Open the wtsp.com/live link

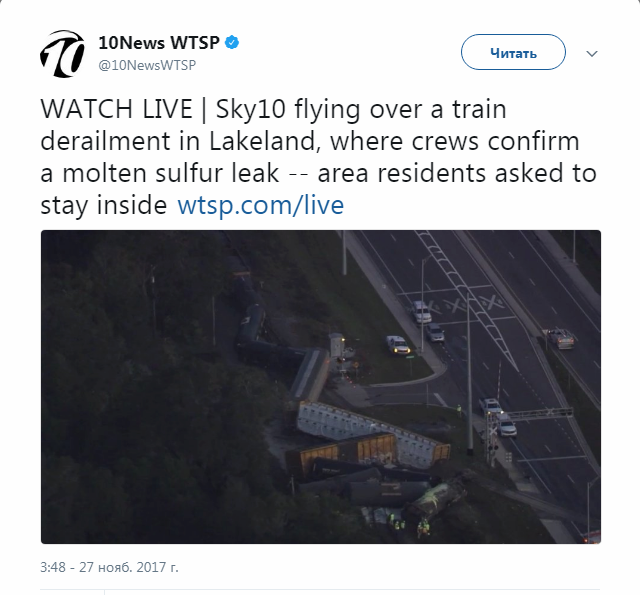[260, 204]
